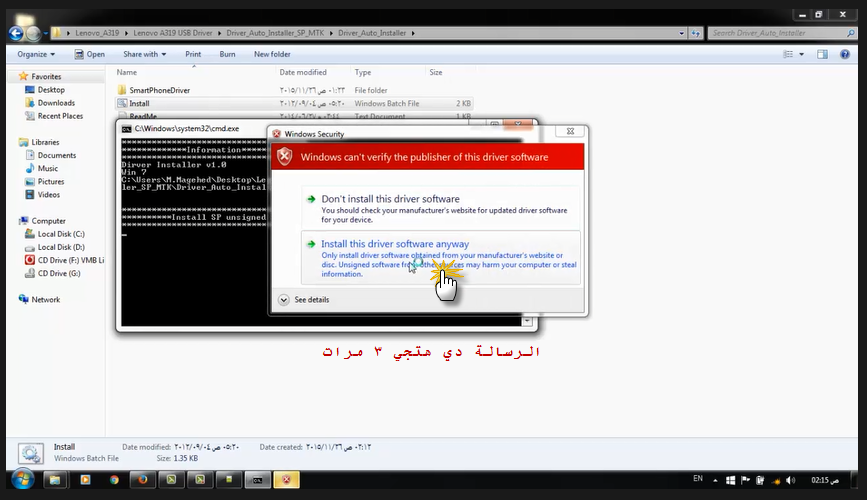Image resolution: width=867 pixels, height=500 pixels.
Task: Click the search magnifier icon
Action: 850,33
